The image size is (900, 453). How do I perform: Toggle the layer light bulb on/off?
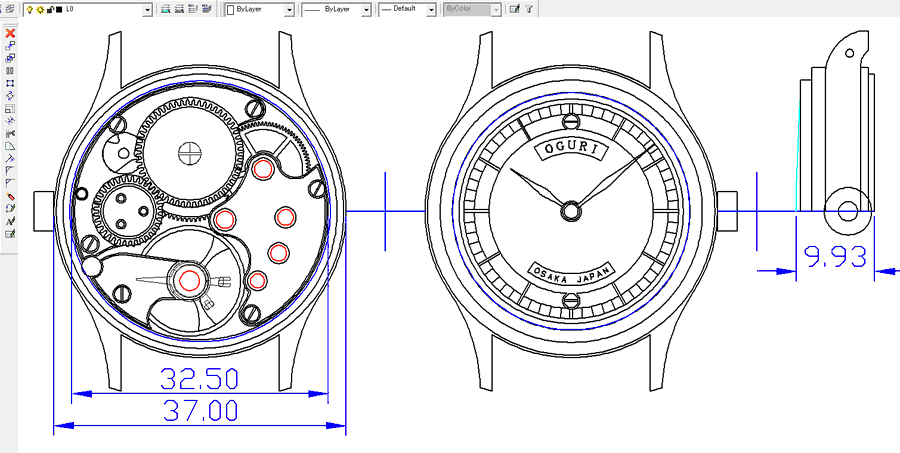[x=30, y=9]
